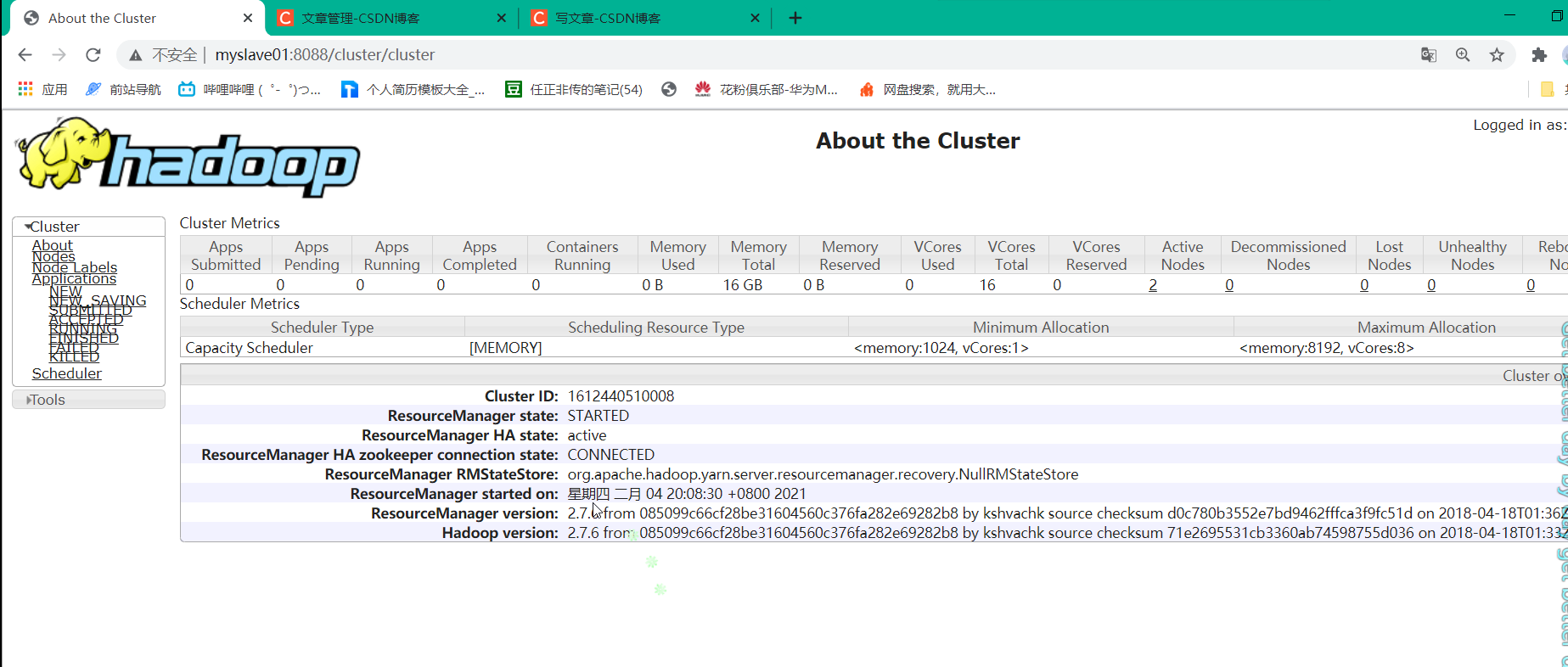
Task: Open the 任正非传的笔记(54) bookmark
Action: click(574, 89)
